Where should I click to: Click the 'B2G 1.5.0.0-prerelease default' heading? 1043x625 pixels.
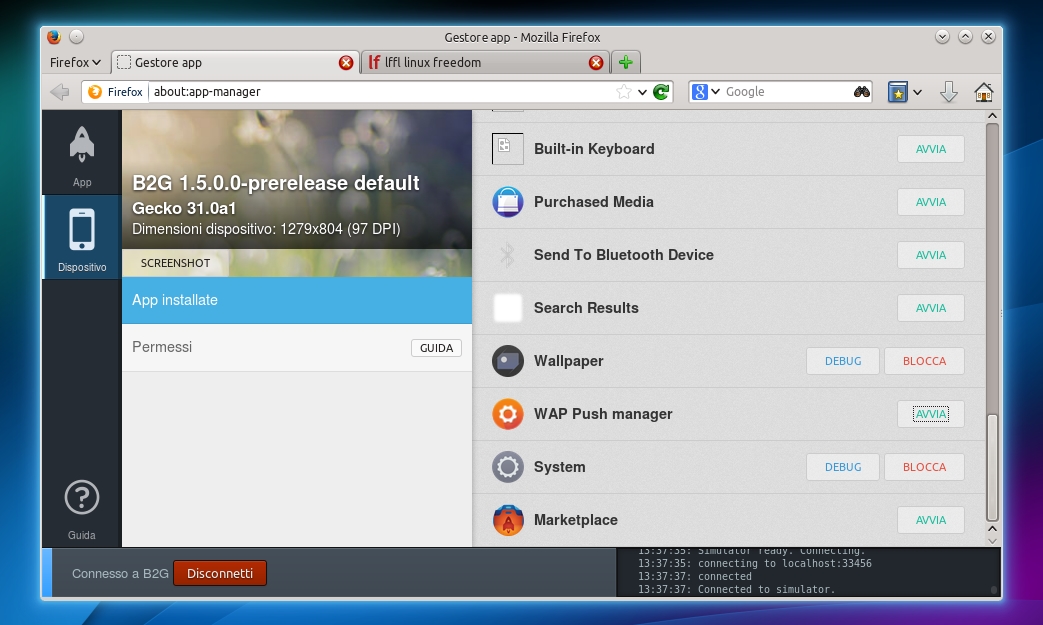point(275,183)
